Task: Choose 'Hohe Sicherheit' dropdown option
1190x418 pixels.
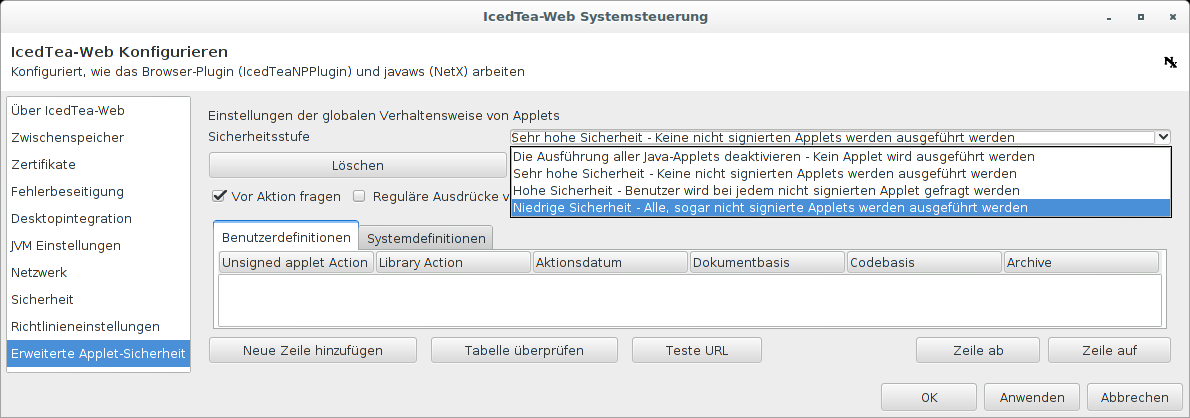Action: 765,190
